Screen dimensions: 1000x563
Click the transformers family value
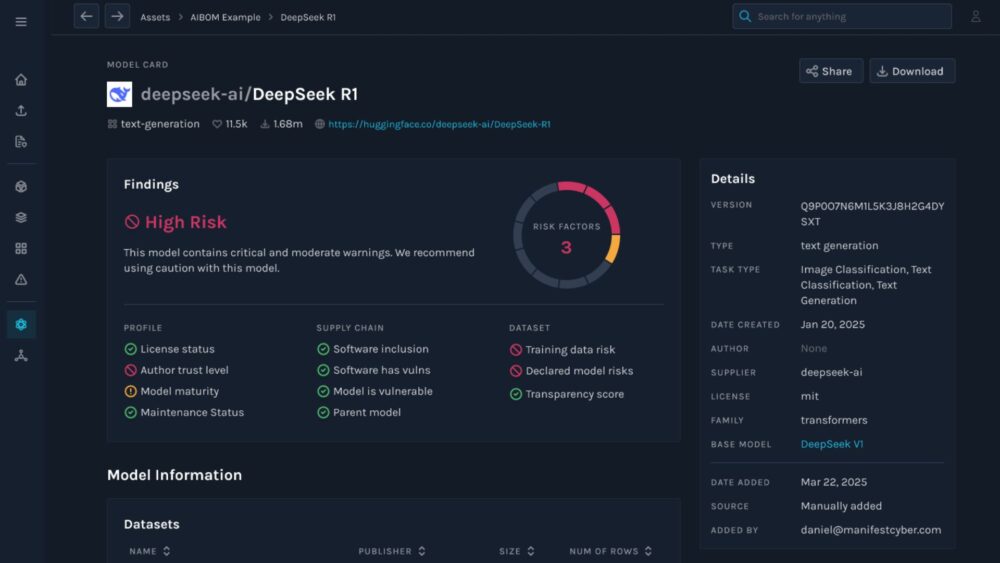pos(834,420)
